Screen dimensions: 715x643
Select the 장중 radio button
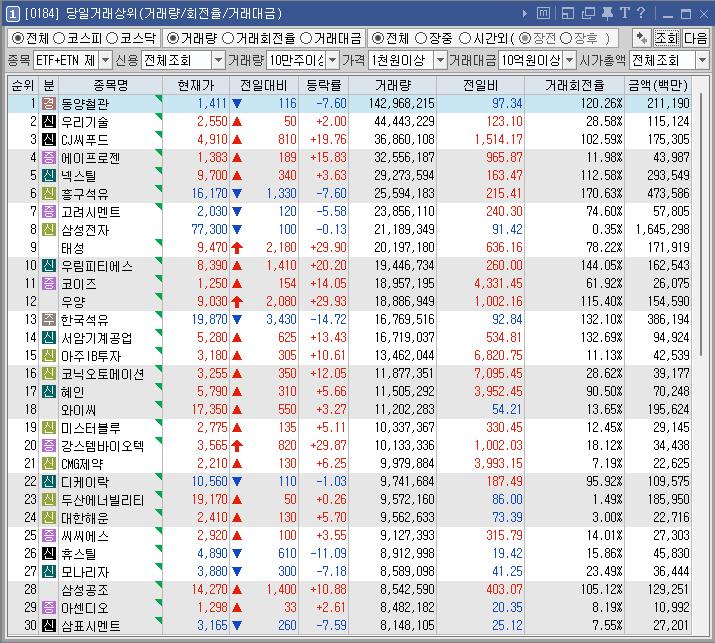tap(421, 38)
